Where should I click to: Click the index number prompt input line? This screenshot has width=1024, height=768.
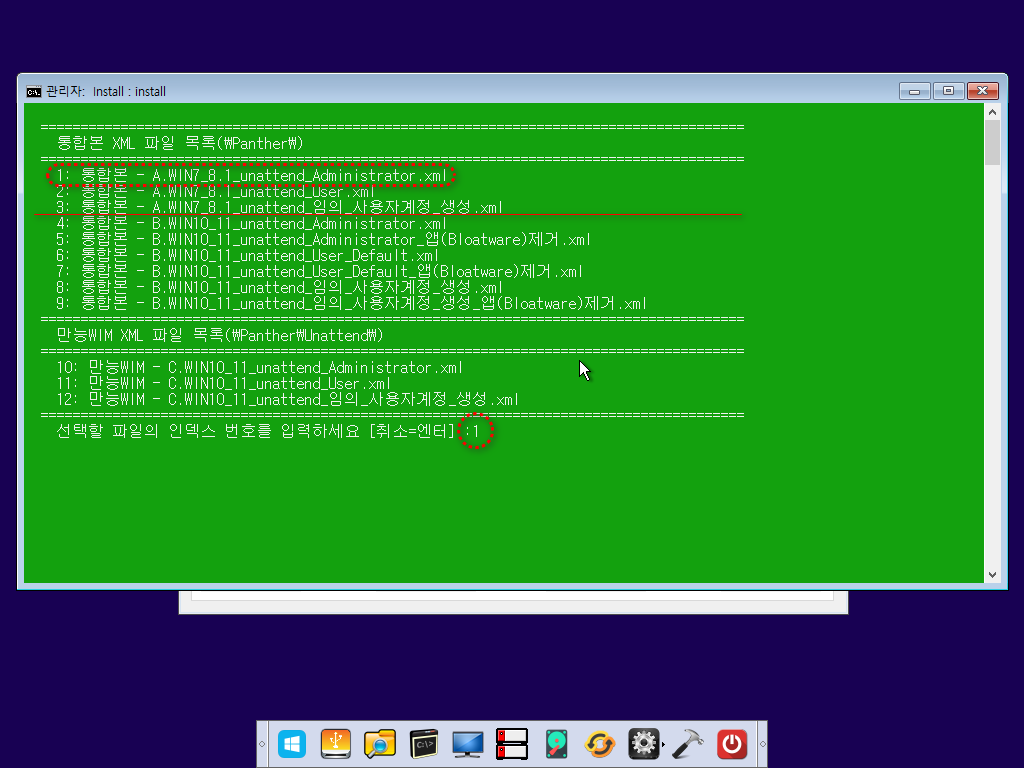click(x=268, y=431)
